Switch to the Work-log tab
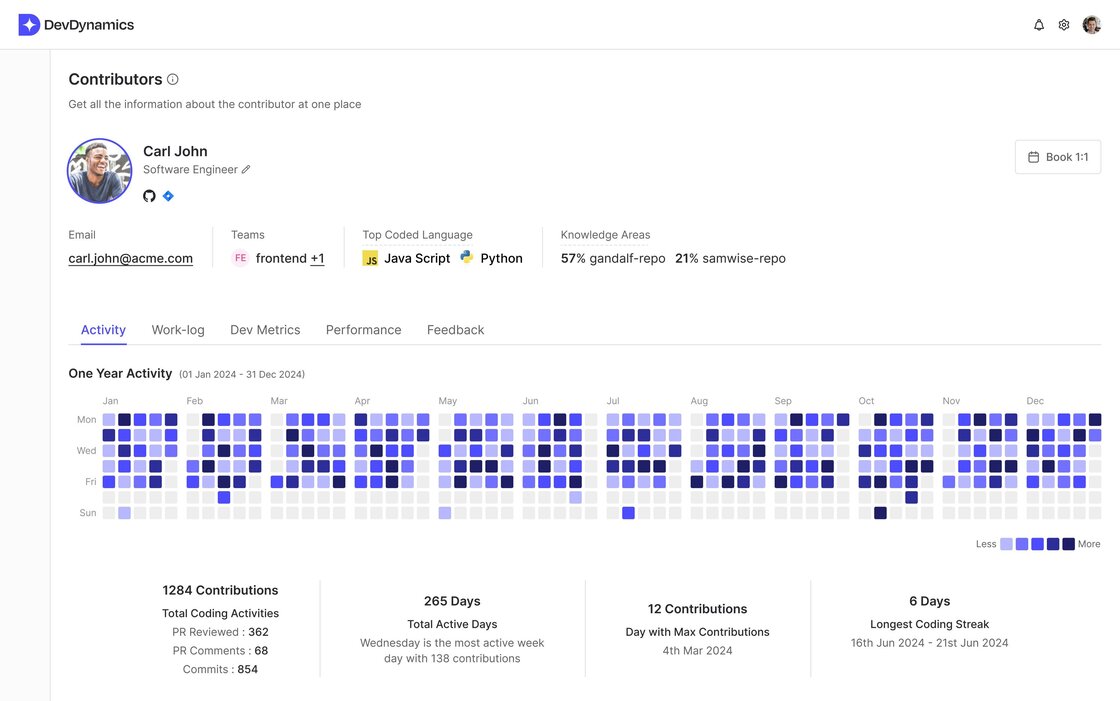 tap(178, 330)
